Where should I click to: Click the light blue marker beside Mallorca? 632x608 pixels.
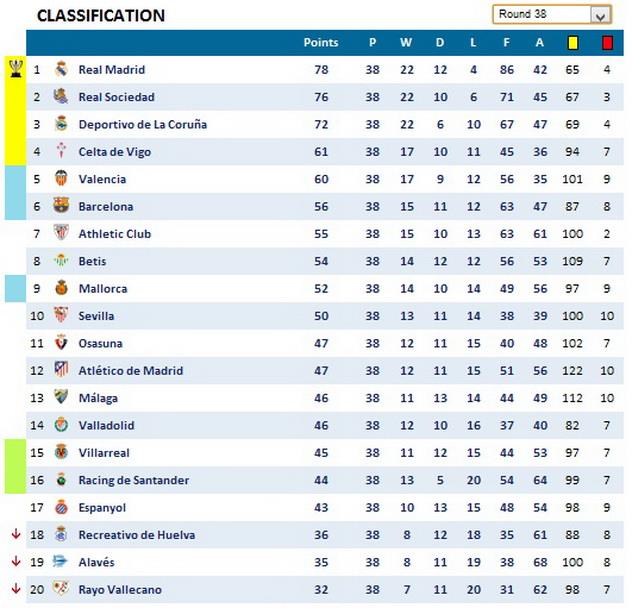tap(15, 289)
